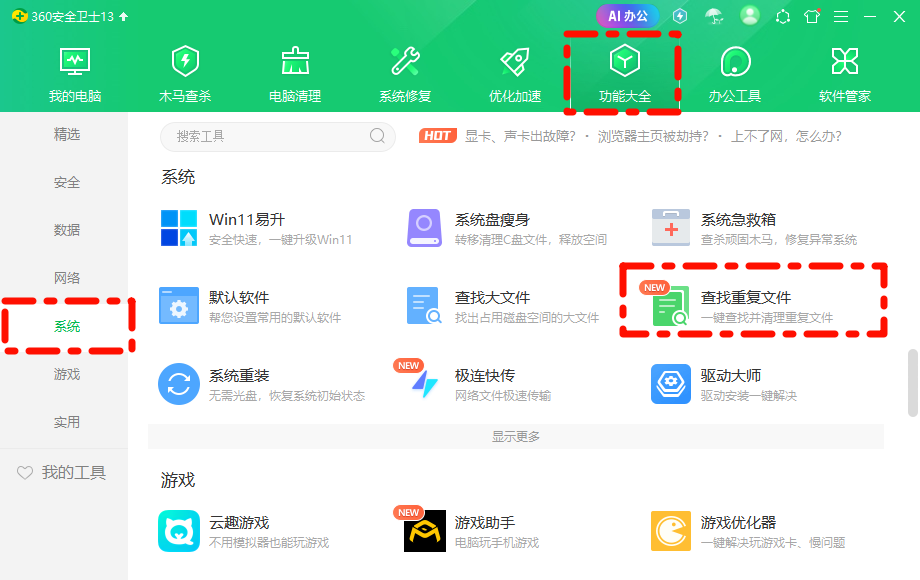Click the text 一键查找并清理重复文件

point(766,318)
